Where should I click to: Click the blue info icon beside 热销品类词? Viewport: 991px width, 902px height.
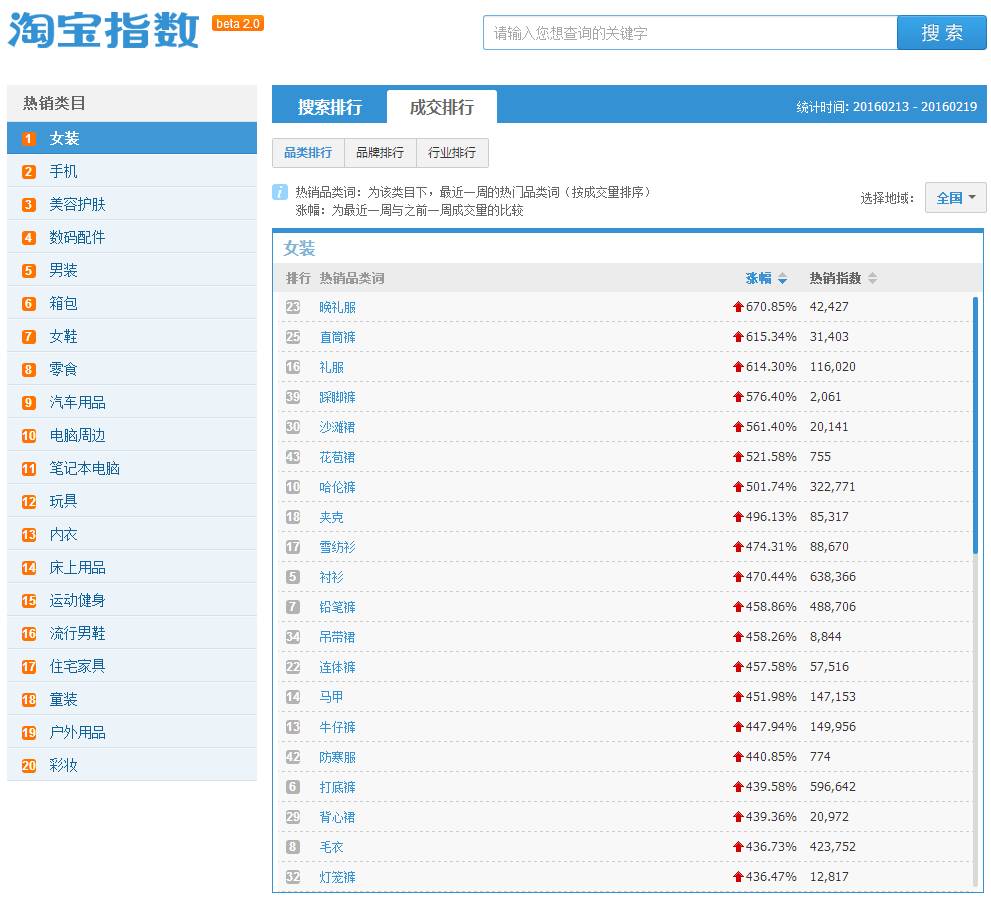point(279,192)
